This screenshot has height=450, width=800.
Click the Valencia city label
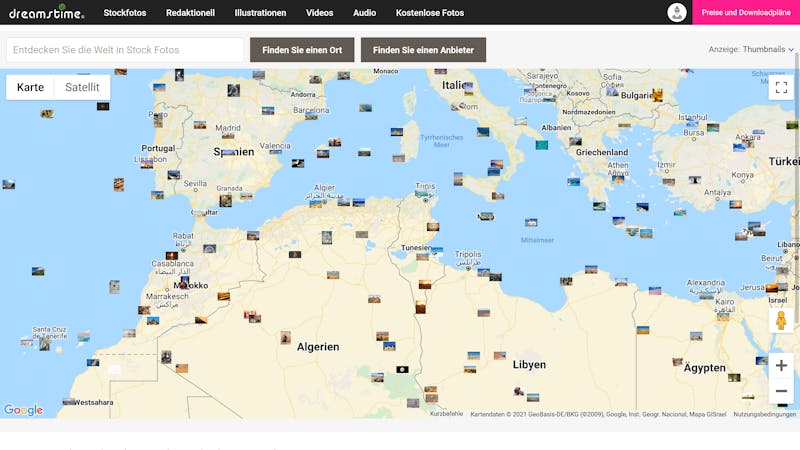275,145
